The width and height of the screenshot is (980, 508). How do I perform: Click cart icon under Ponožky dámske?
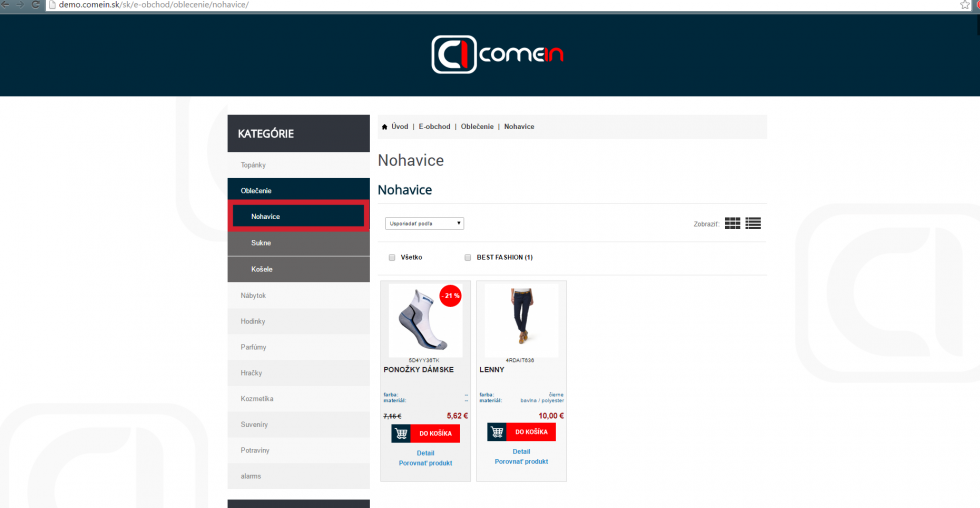[401, 433]
